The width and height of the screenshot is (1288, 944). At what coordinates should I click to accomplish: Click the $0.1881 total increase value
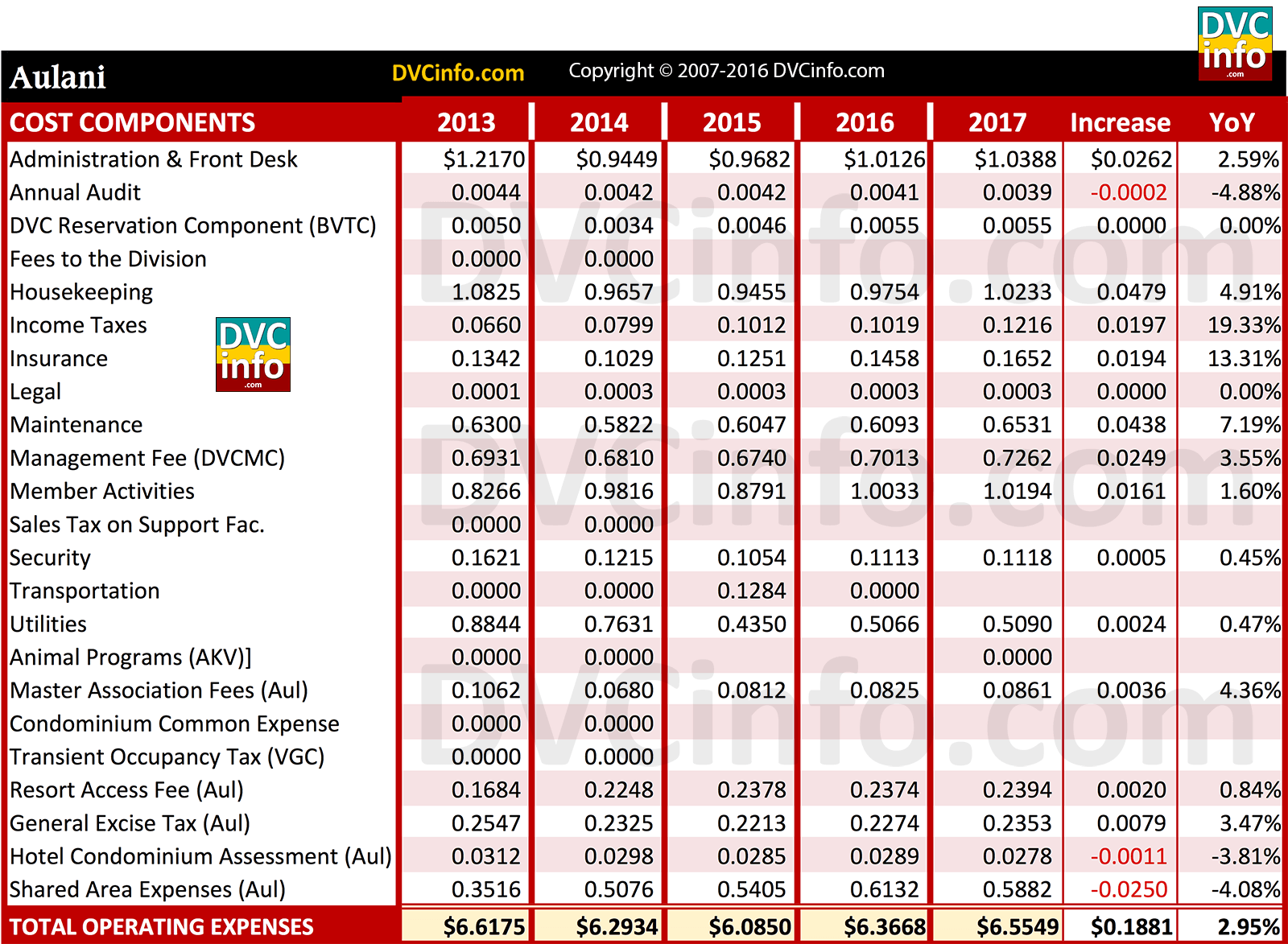[1131, 927]
